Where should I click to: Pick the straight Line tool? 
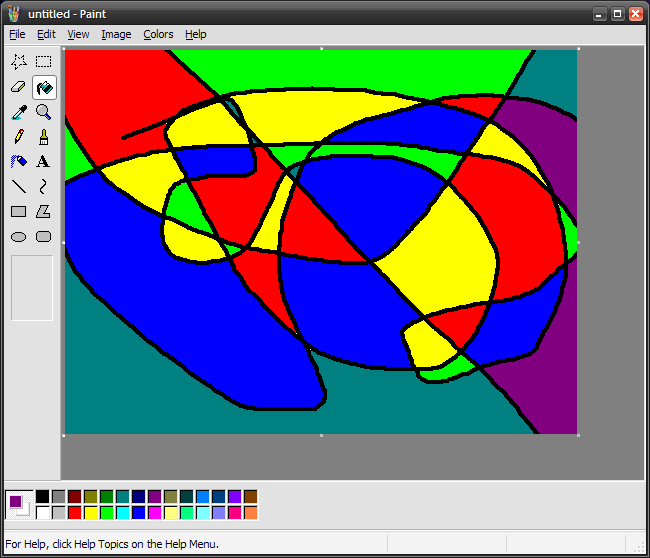click(x=19, y=187)
